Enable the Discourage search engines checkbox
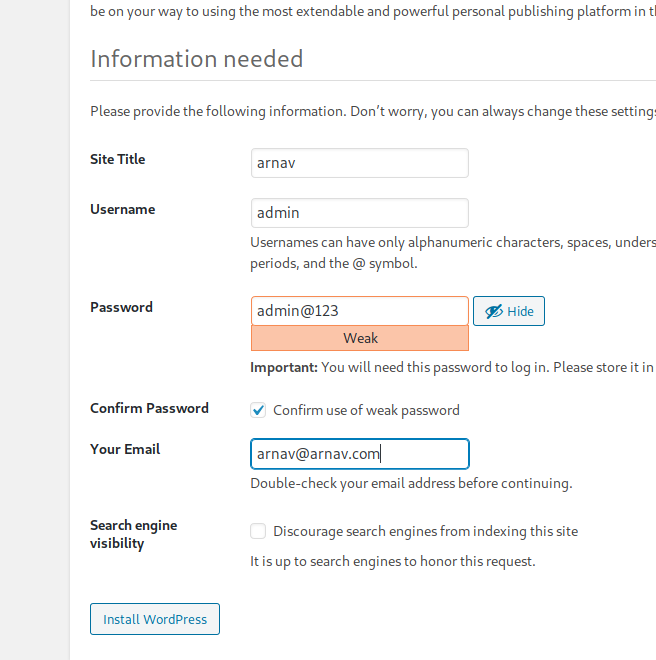This screenshot has width=656, height=660. point(258,532)
